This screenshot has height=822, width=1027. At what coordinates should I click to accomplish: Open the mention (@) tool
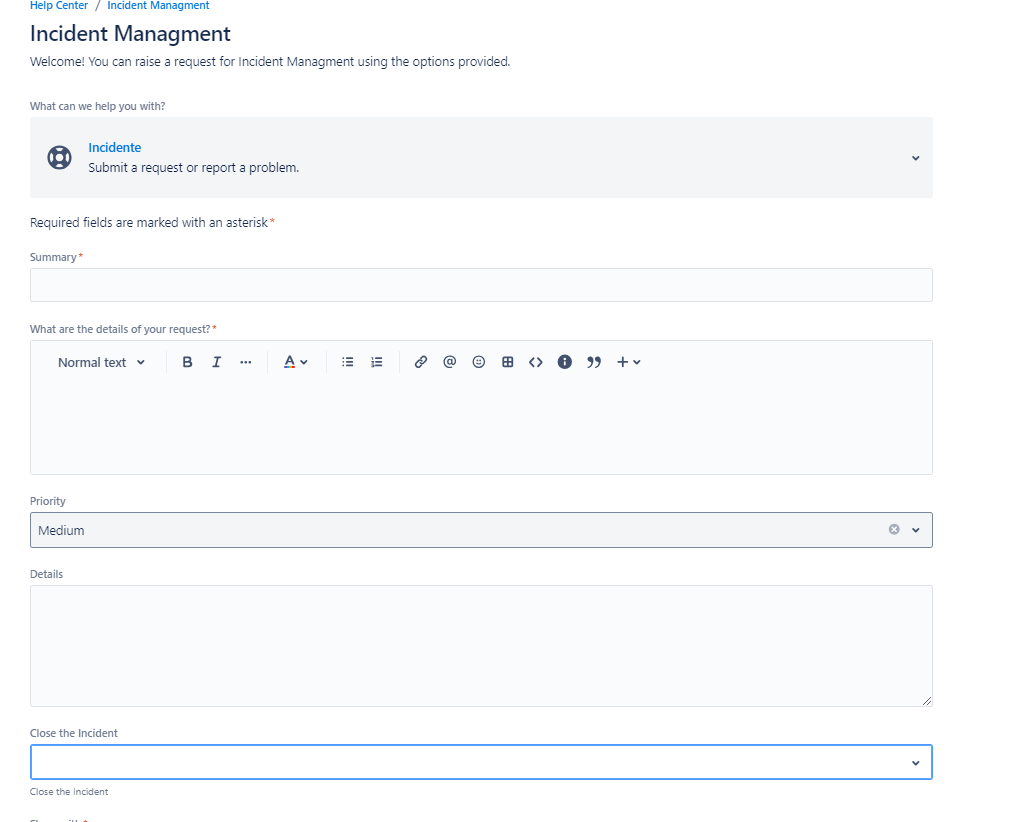click(x=449, y=361)
